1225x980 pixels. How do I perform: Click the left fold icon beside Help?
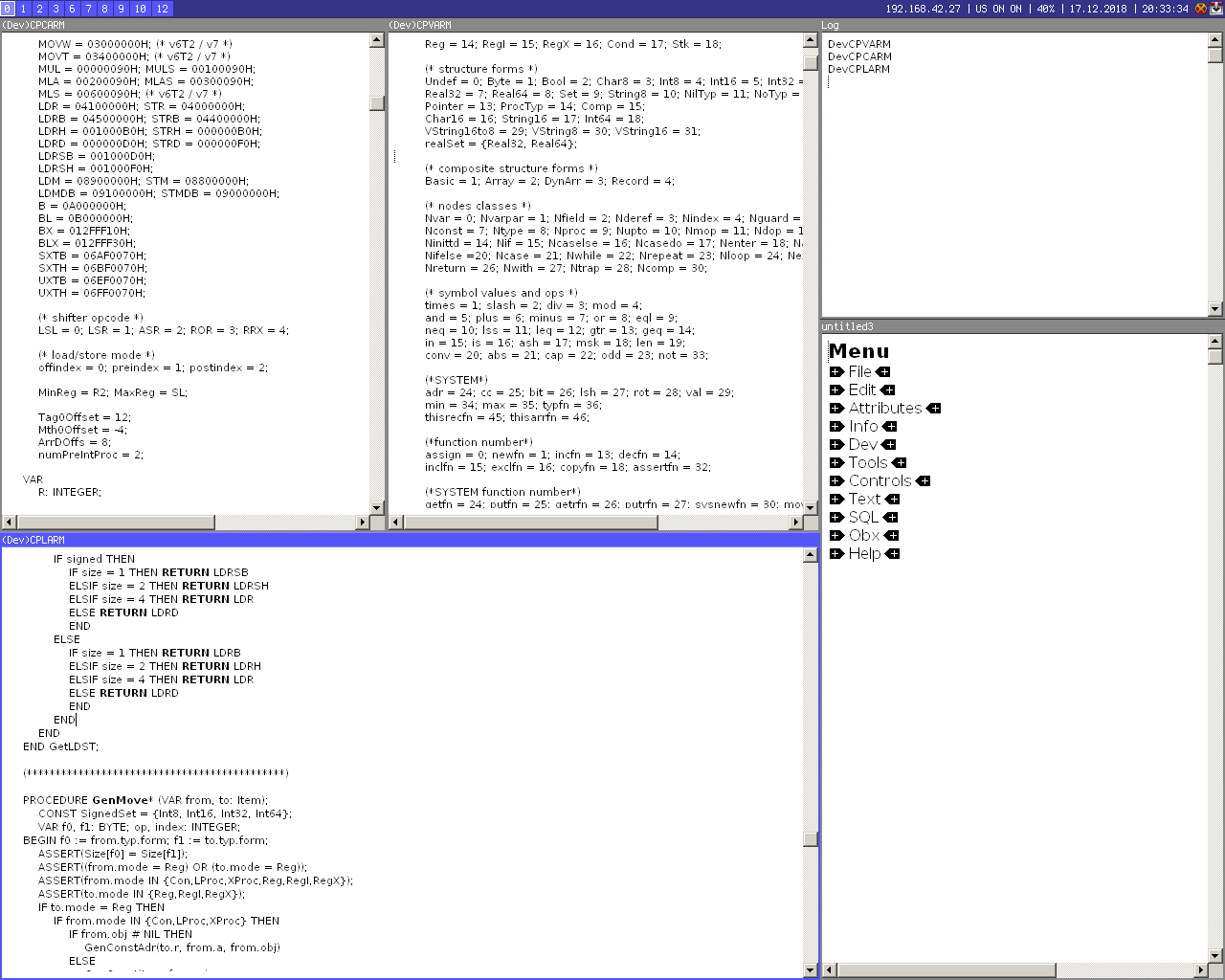(x=836, y=553)
